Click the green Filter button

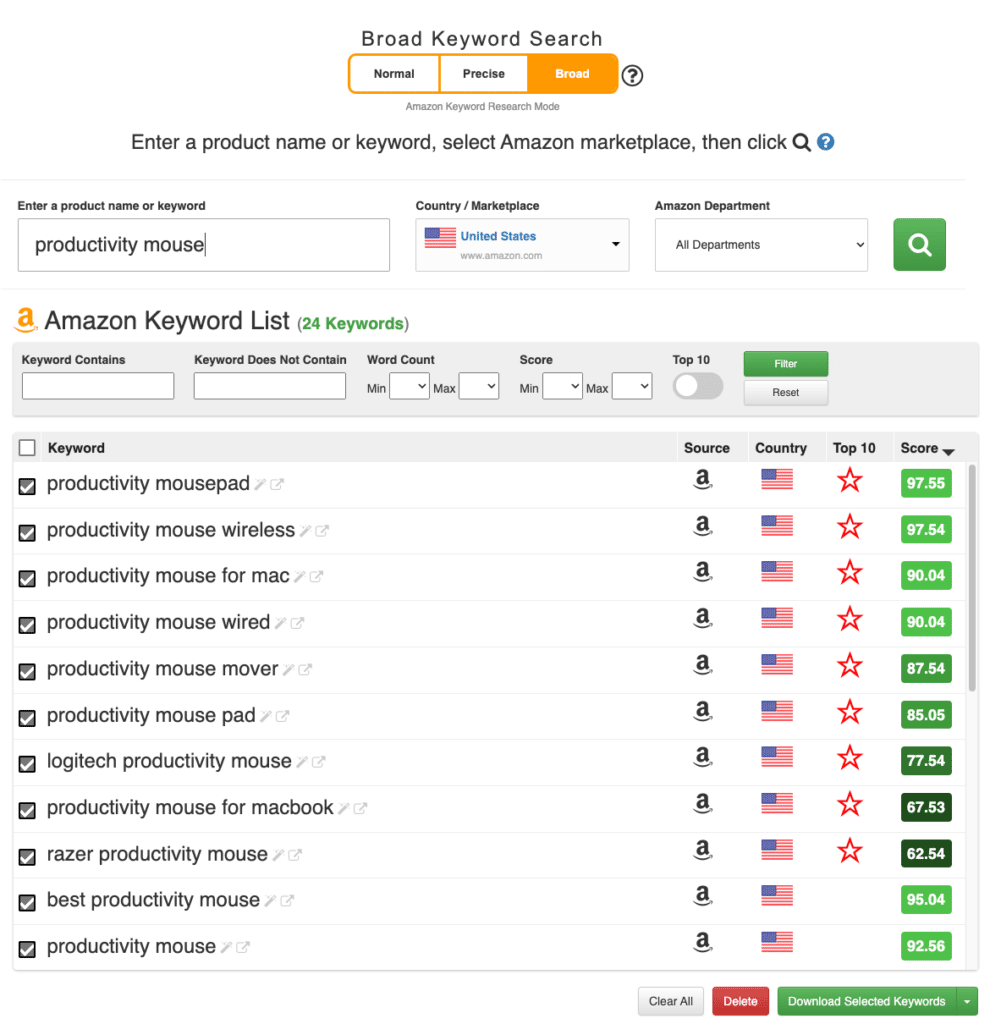(785, 364)
